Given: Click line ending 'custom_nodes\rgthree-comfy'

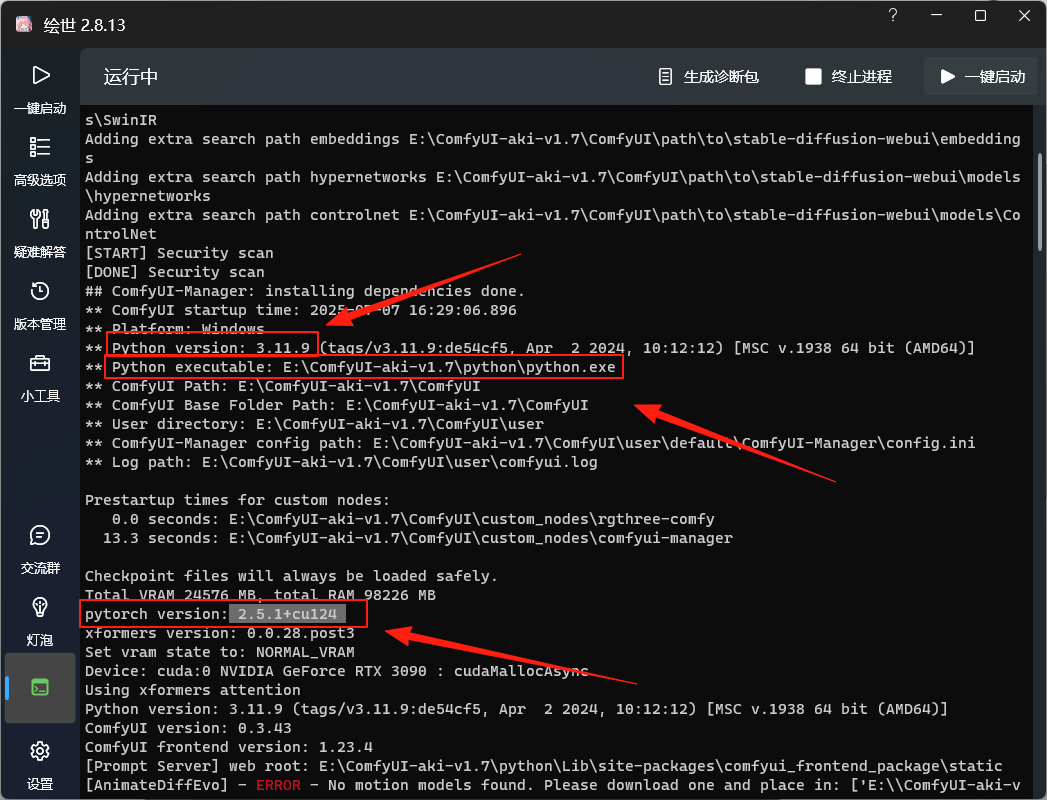Looking at the screenshot, I should [x=413, y=520].
